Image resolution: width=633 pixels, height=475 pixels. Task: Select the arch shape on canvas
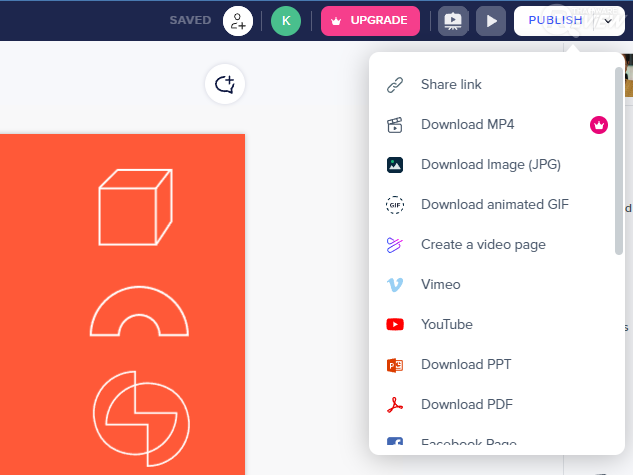point(139,311)
